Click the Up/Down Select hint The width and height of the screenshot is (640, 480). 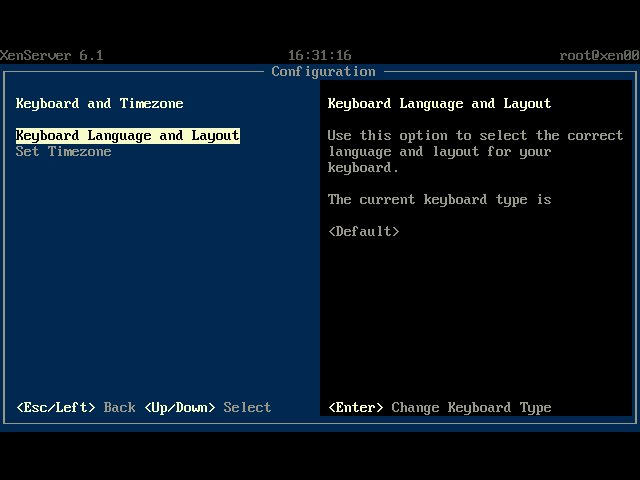[x=208, y=407]
